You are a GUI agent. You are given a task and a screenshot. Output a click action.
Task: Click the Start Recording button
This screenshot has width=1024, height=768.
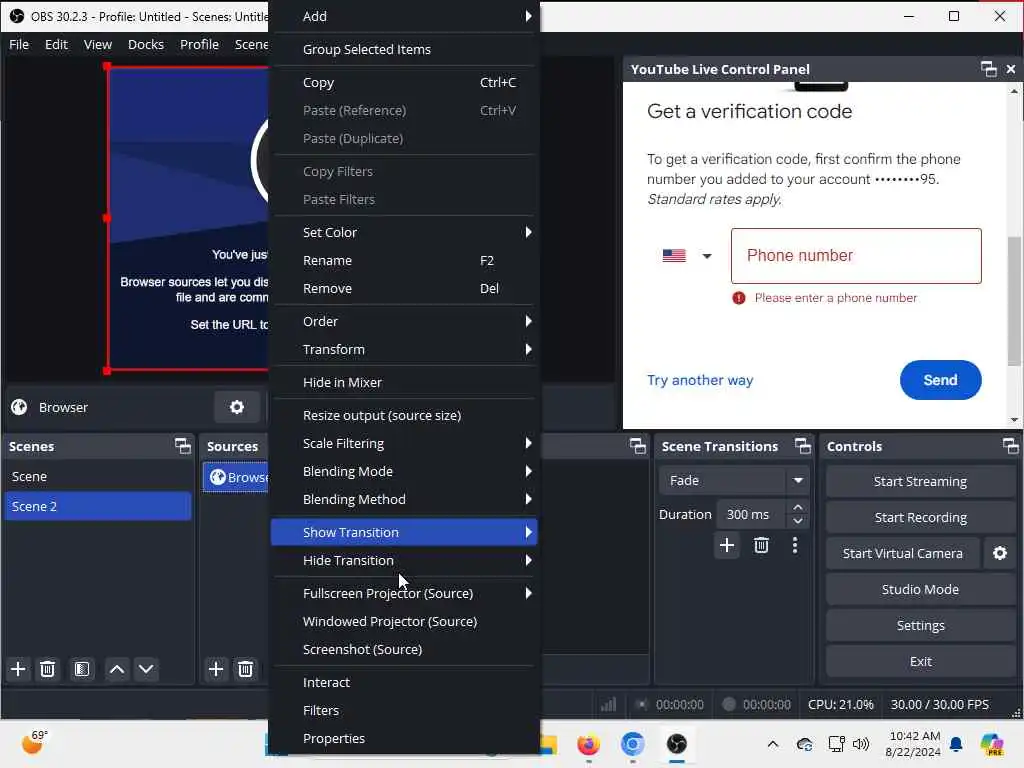pyautogui.click(x=920, y=517)
